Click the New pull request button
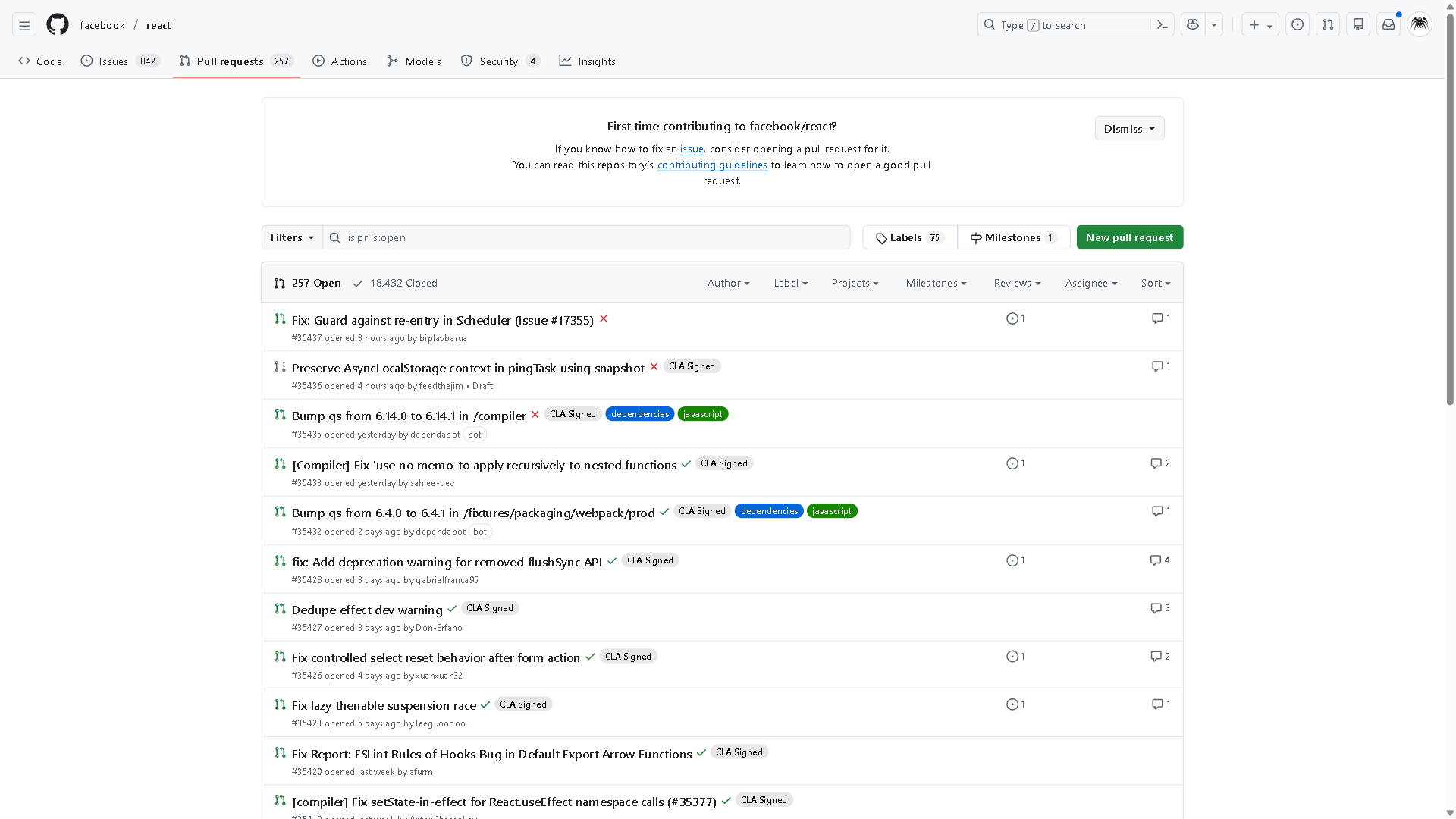Viewport: 1456px width, 819px height. [1129, 237]
